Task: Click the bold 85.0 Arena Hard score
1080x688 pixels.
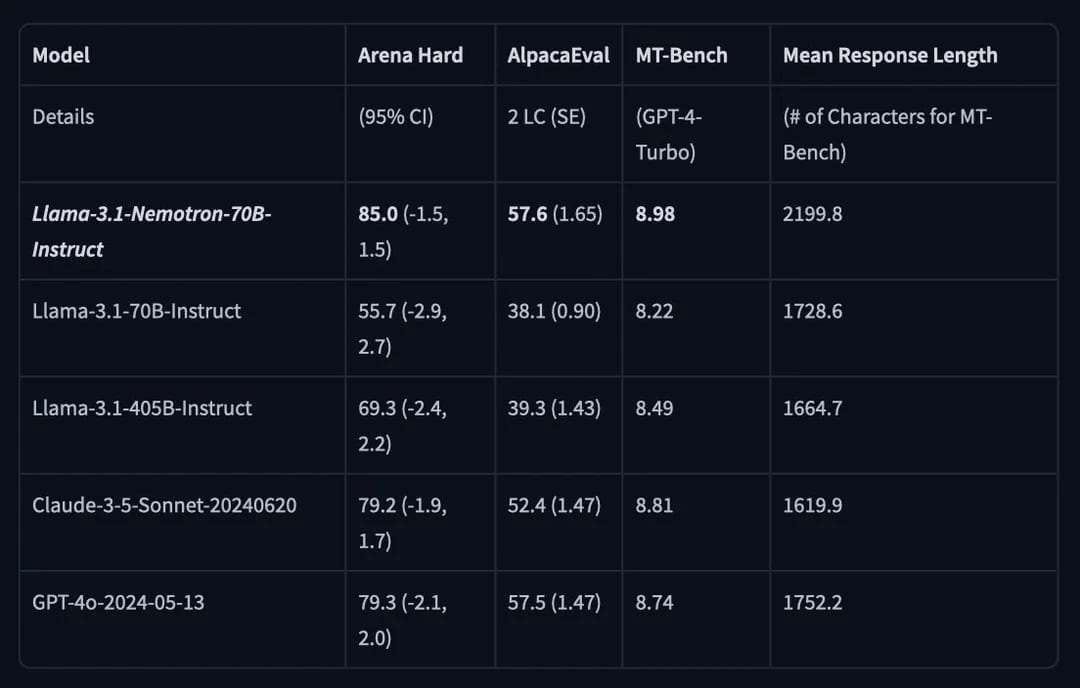Action: coord(377,214)
